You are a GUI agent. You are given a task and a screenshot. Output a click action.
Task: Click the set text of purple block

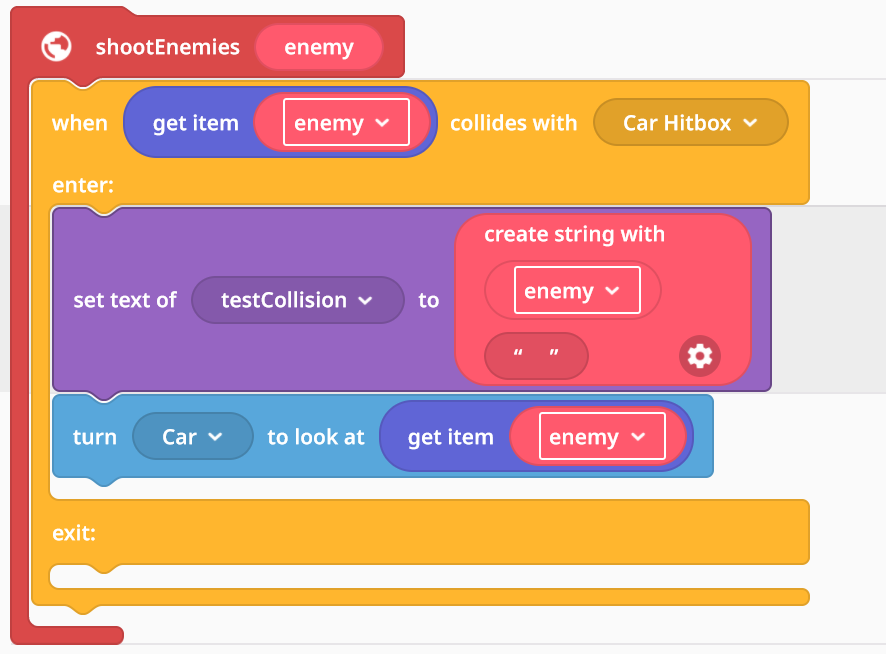tap(125, 300)
